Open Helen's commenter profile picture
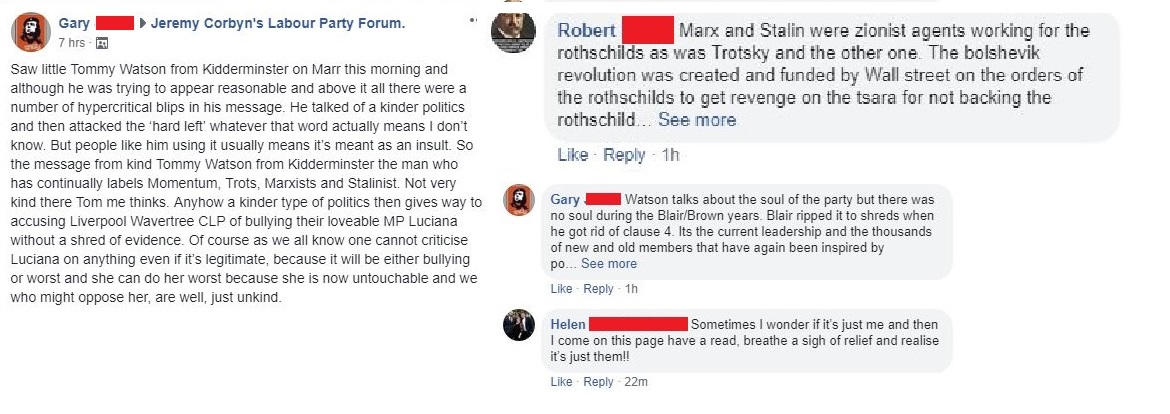1170x414 pixels. tap(518, 326)
